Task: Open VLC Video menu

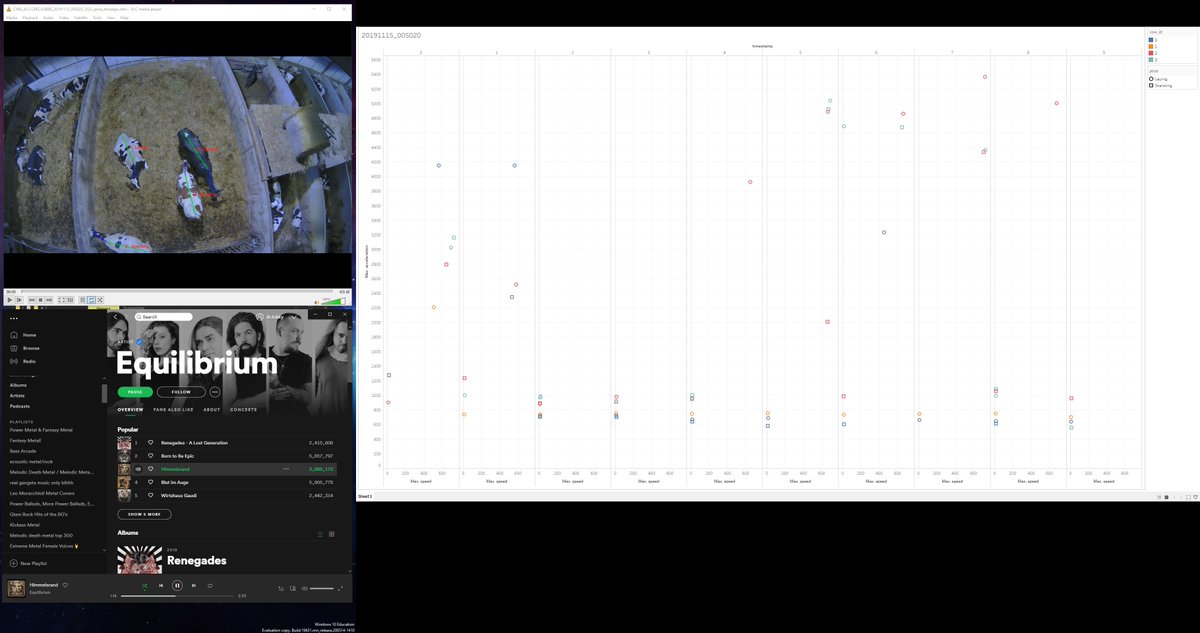Action: pos(64,17)
